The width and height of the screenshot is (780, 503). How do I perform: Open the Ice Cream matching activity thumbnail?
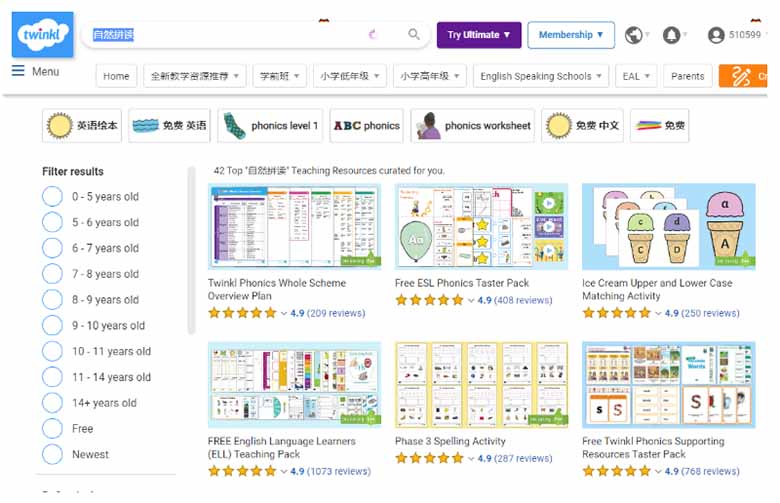pyautogui.click(x=669, y=226)
